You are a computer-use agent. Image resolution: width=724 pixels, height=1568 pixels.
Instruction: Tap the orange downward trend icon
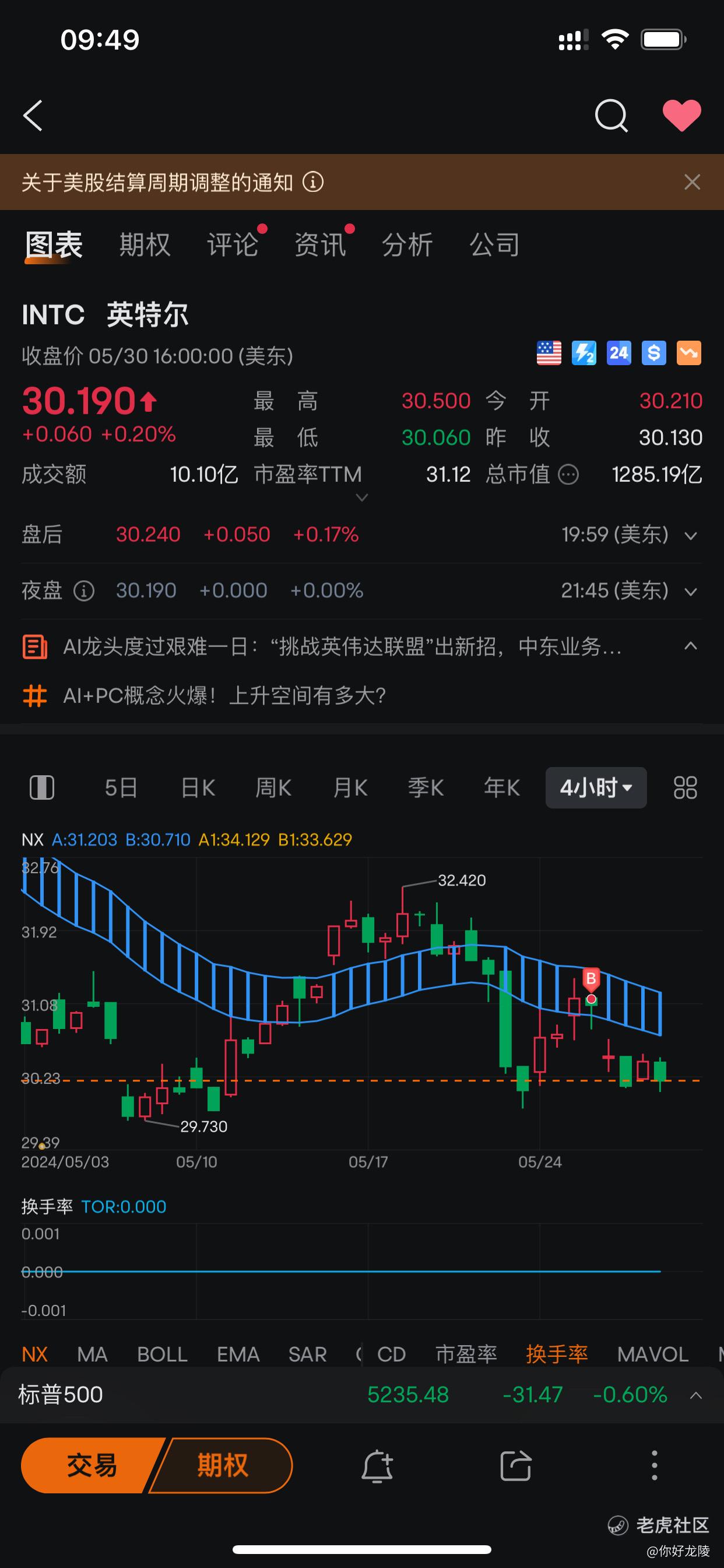coord(688,353)
